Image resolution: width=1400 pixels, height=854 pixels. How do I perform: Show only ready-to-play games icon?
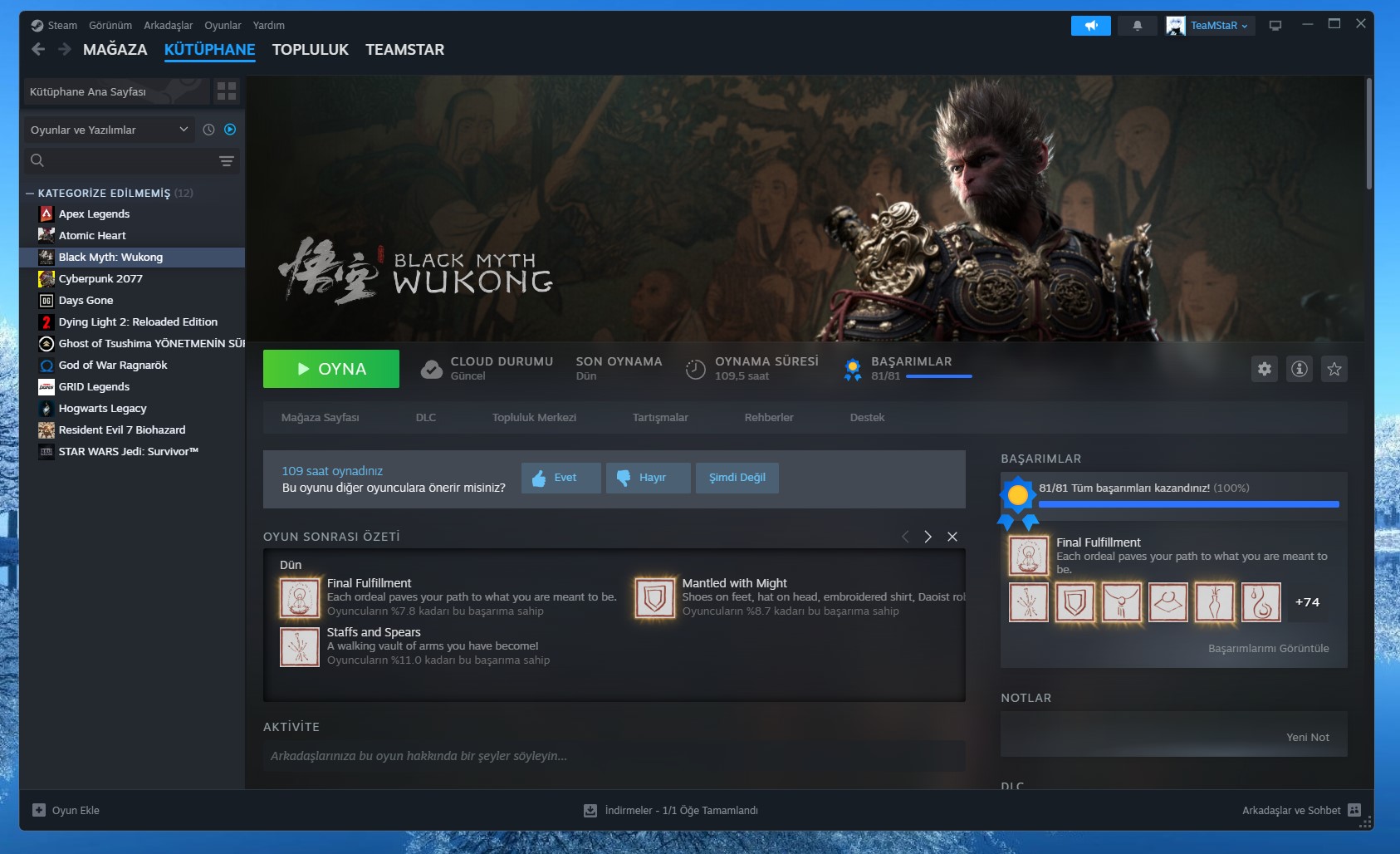tap(230, 130)
